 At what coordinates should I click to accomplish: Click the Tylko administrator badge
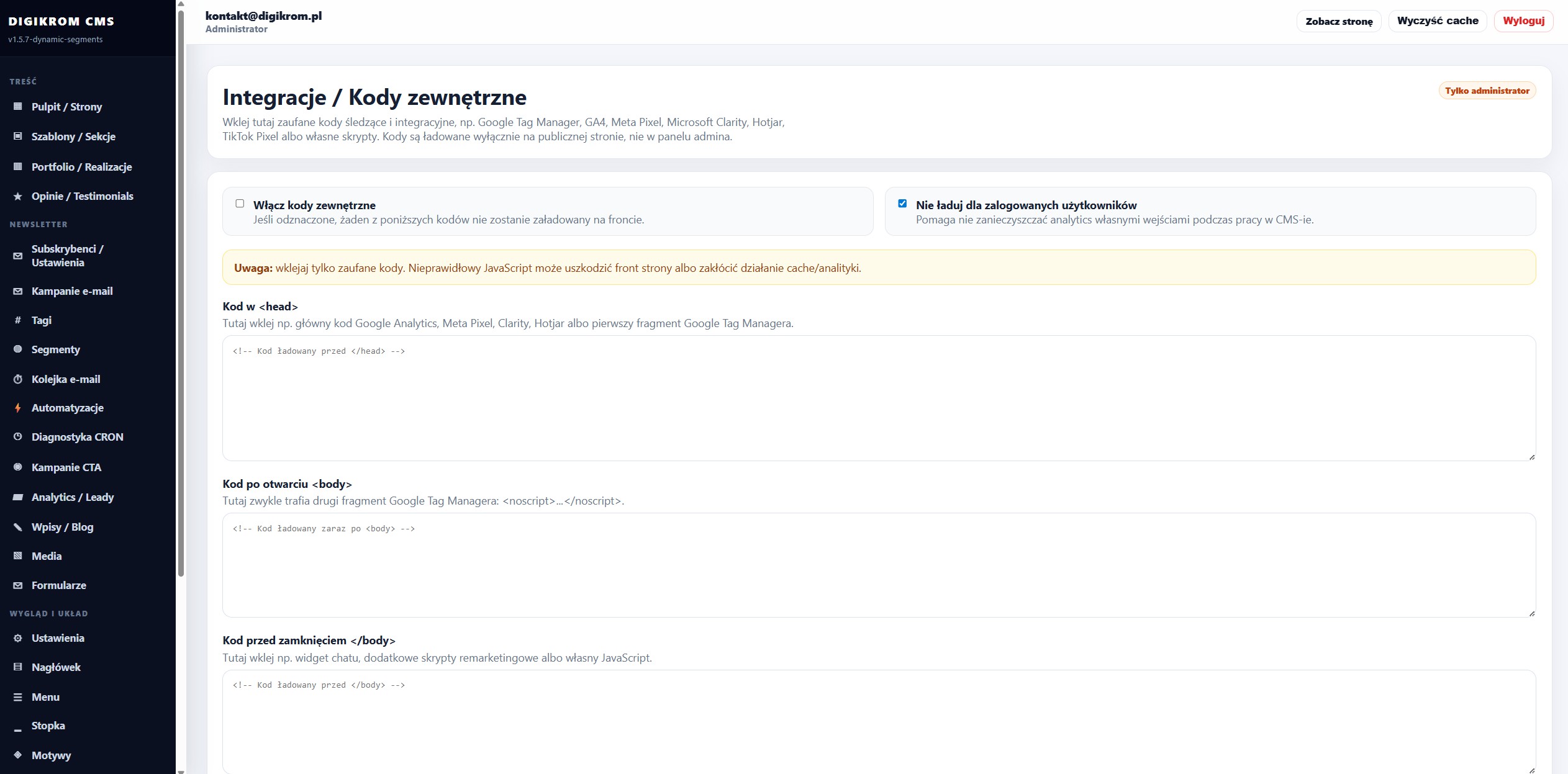tap(1487, 91)
